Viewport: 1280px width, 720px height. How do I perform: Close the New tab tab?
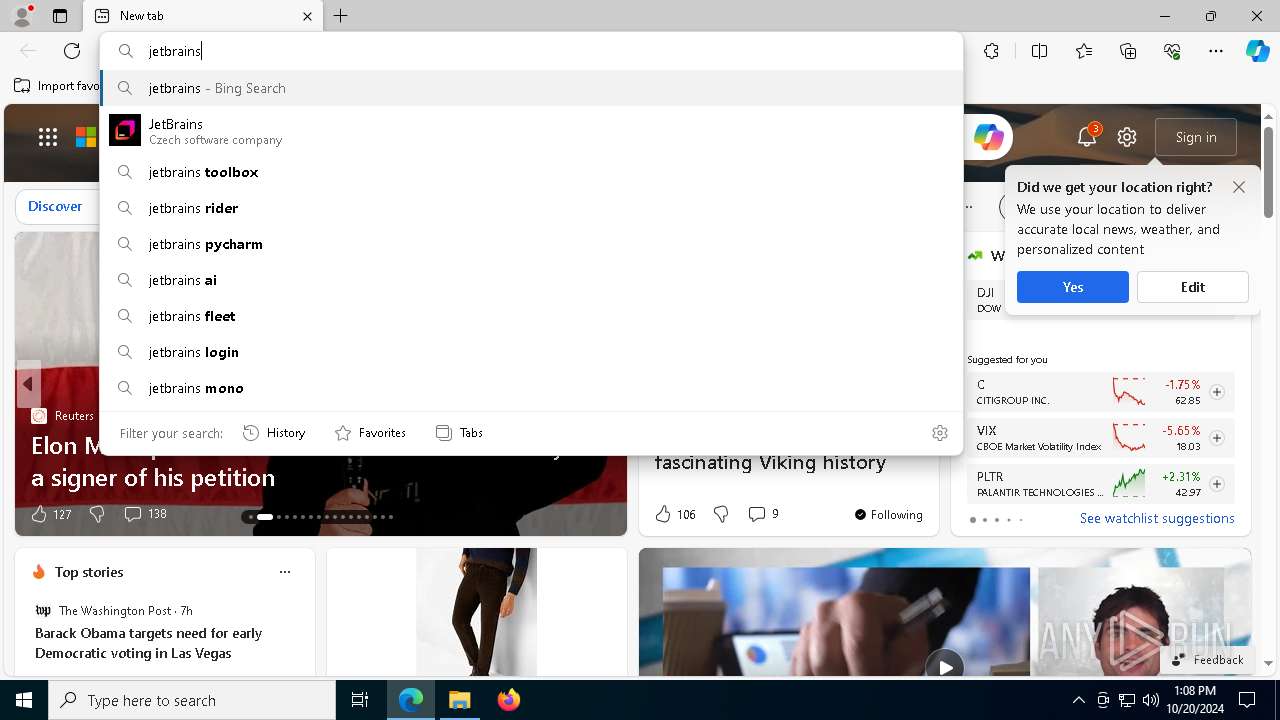click(x=307, y=16)
